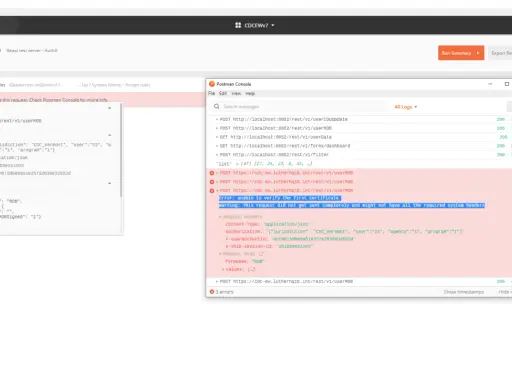Click the first red error icon
The image size is (512, 384).
pyautogui.click(x=212, y=173)
